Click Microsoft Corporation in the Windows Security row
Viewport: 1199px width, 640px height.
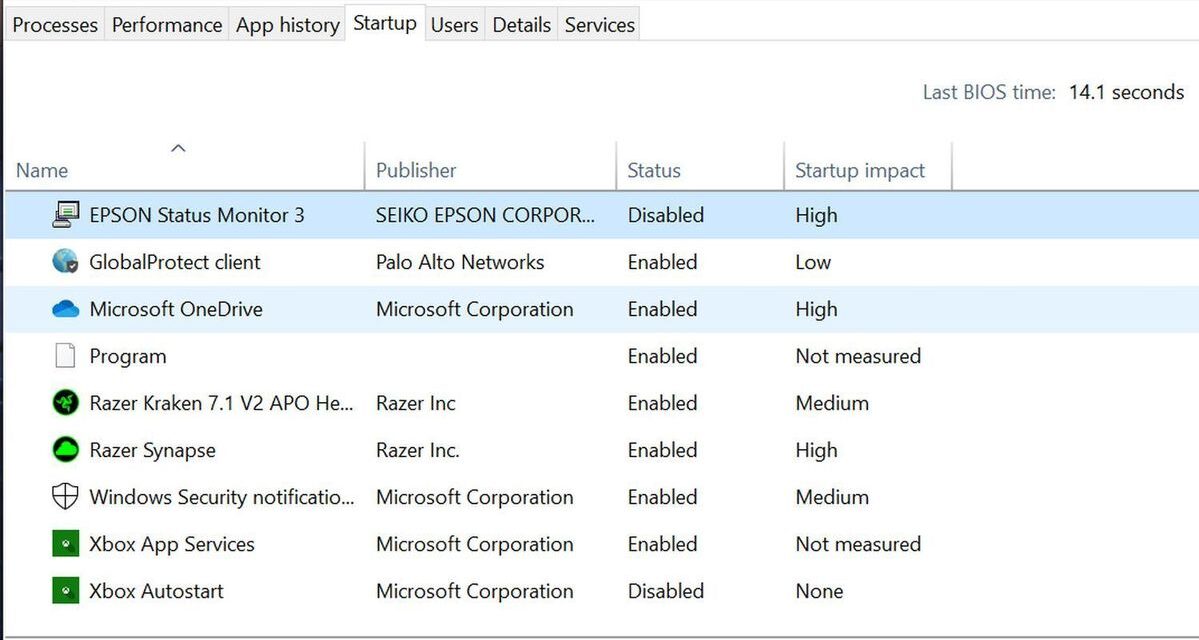tap(474, 497)
